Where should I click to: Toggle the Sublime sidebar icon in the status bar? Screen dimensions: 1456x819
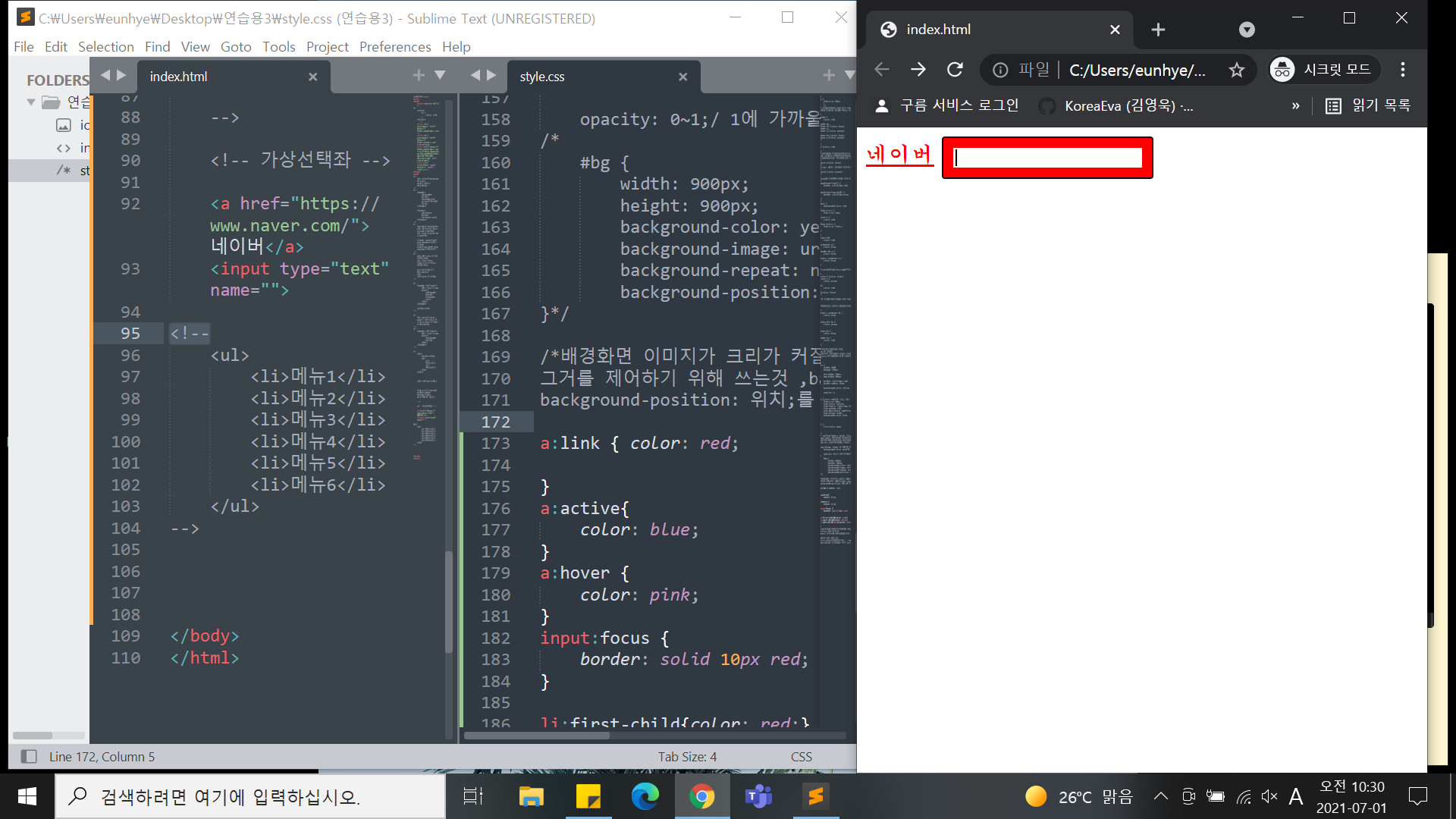[x=29, y=756]
